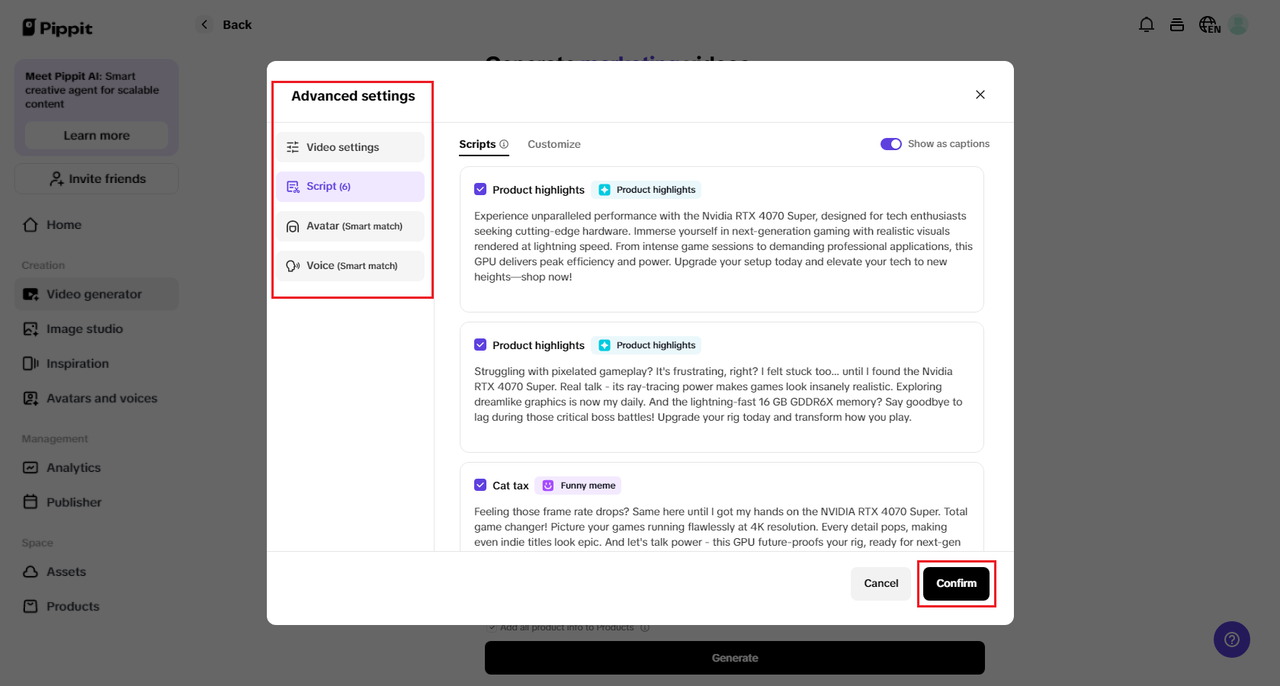Open Avatars and voices
Viewport: 1280px width, 686px height.
click(102, 397)
